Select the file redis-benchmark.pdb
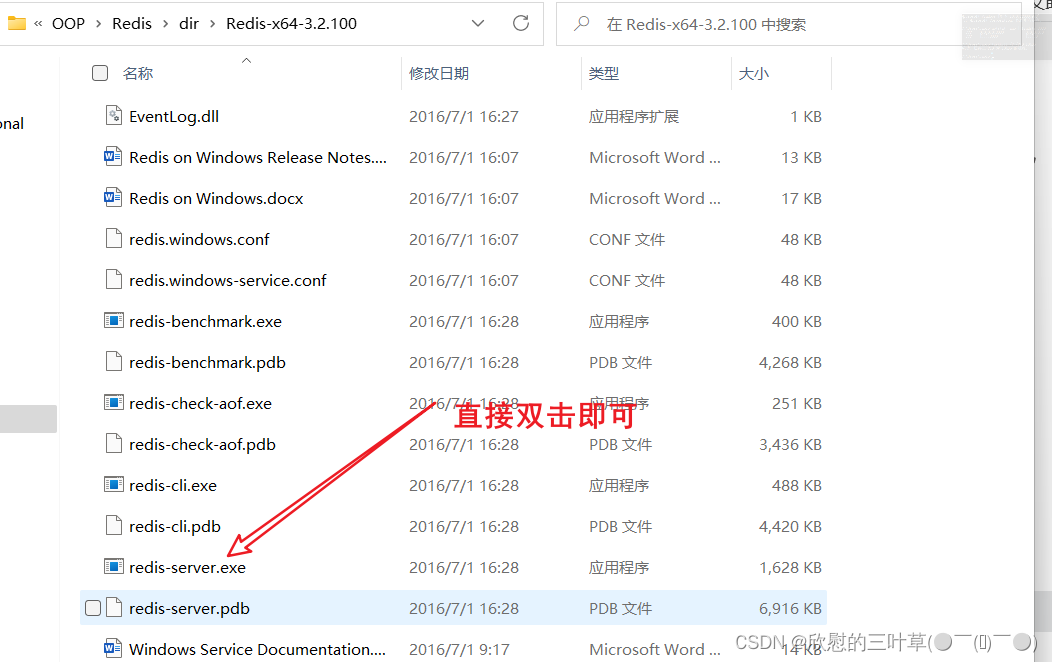Image resolution: width=1052 pixels, height=662 pixels. [207, 362]
